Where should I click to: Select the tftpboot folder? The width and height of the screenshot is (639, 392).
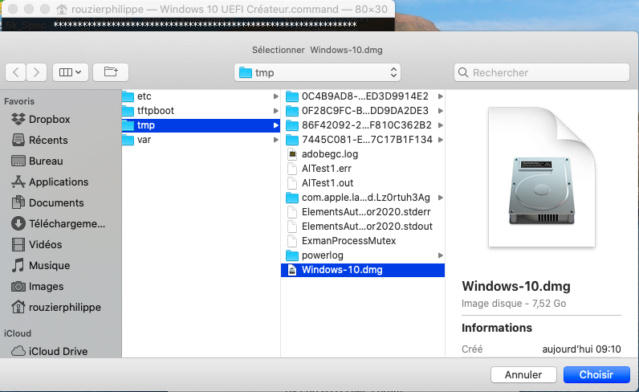tap(201, 110)
